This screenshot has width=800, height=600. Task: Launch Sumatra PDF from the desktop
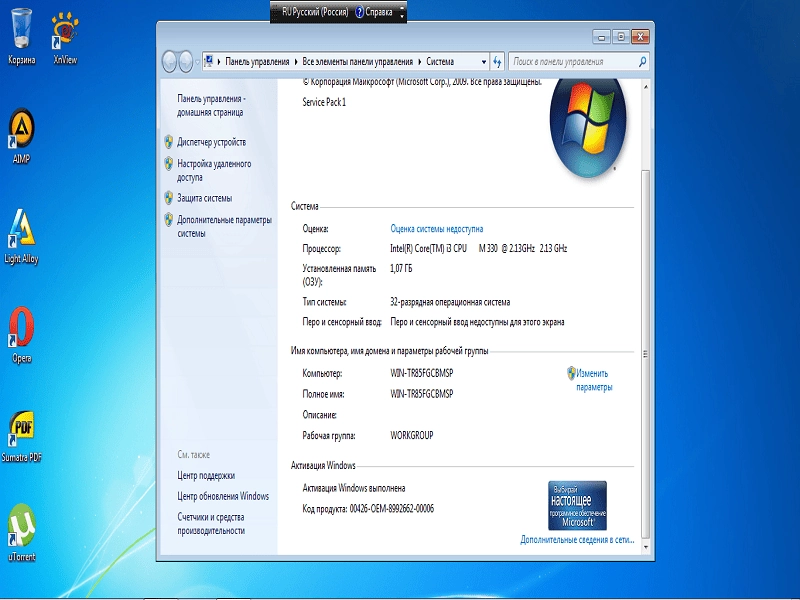pos(21,435)
